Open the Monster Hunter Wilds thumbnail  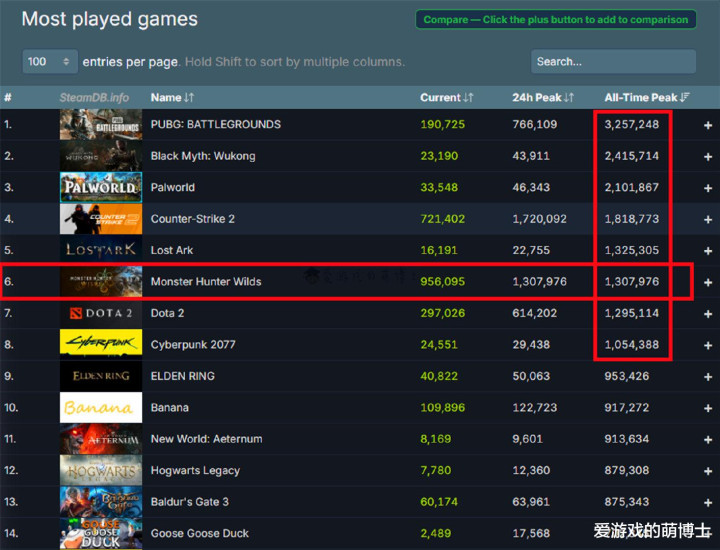tap(101, 281)
